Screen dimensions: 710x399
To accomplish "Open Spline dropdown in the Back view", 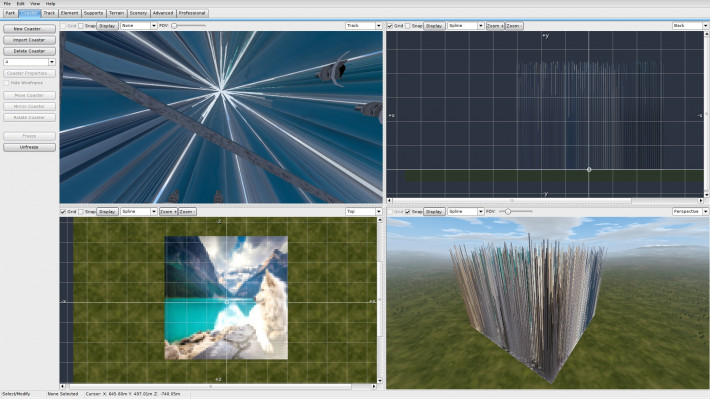I will 465,26.
